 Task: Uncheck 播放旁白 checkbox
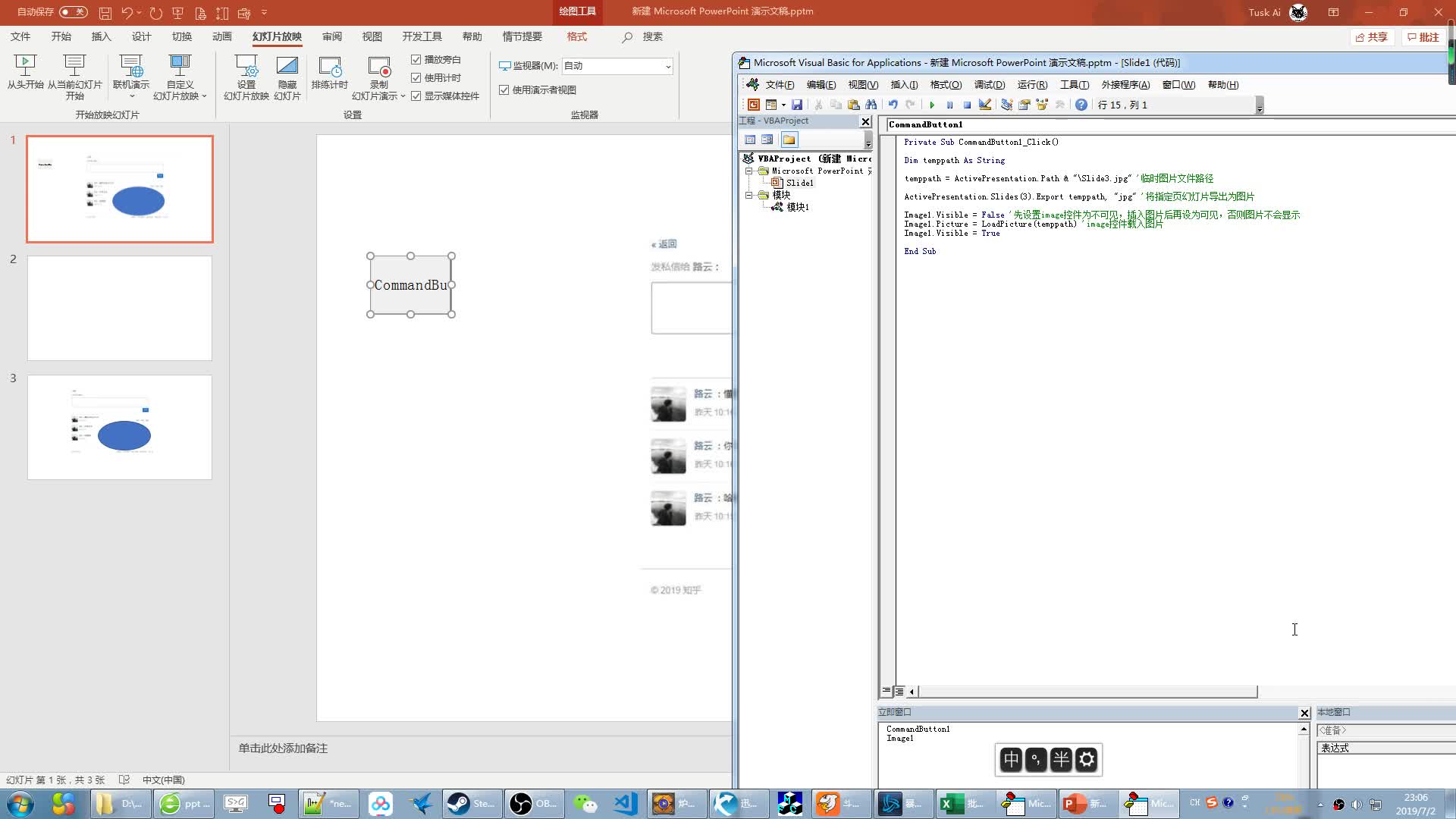416,59
